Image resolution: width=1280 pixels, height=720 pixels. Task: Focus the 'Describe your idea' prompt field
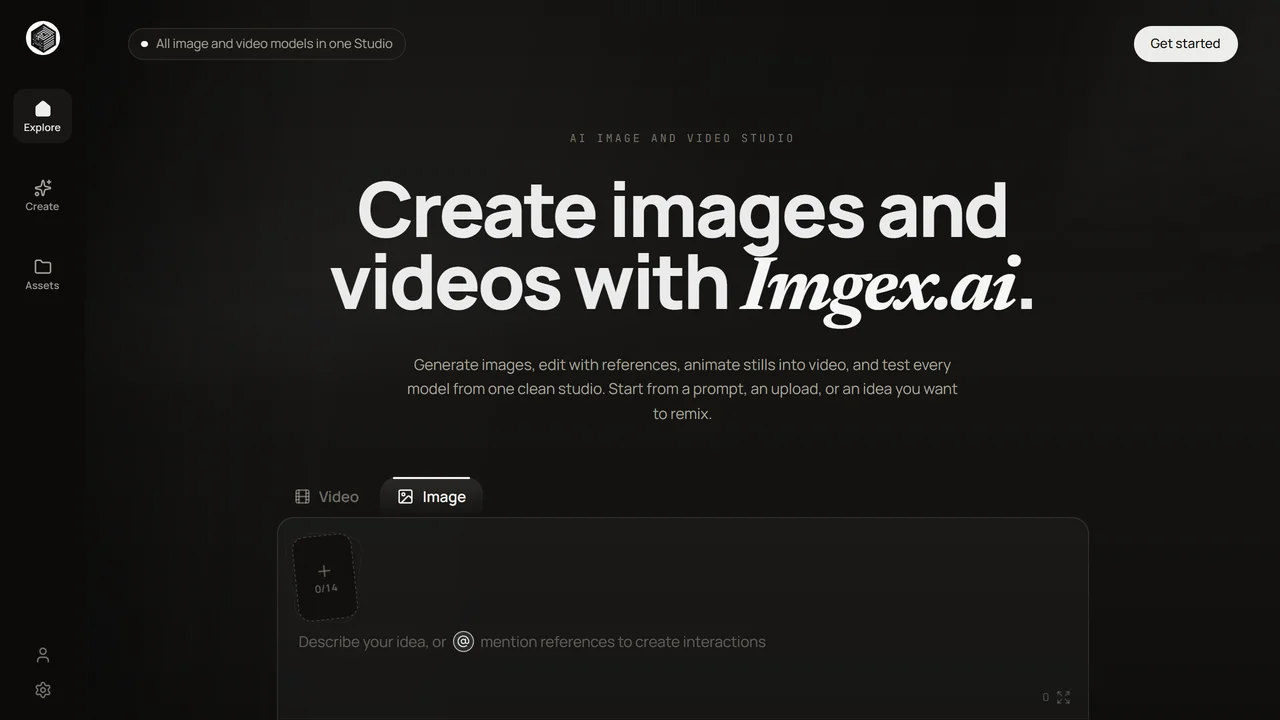682,642
